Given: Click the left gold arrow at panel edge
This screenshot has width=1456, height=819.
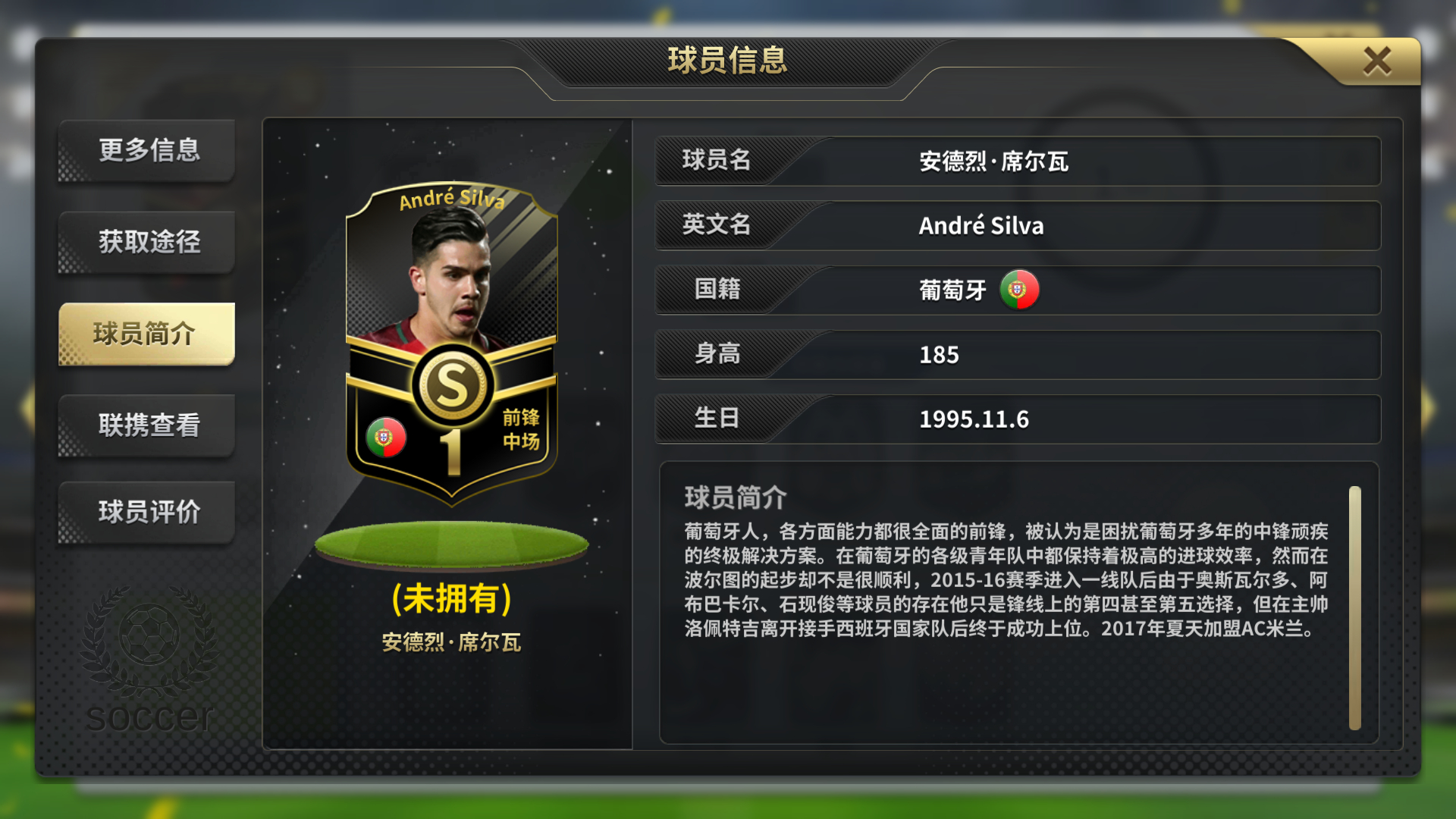Looking at the screenshot, I should [28, 407].
